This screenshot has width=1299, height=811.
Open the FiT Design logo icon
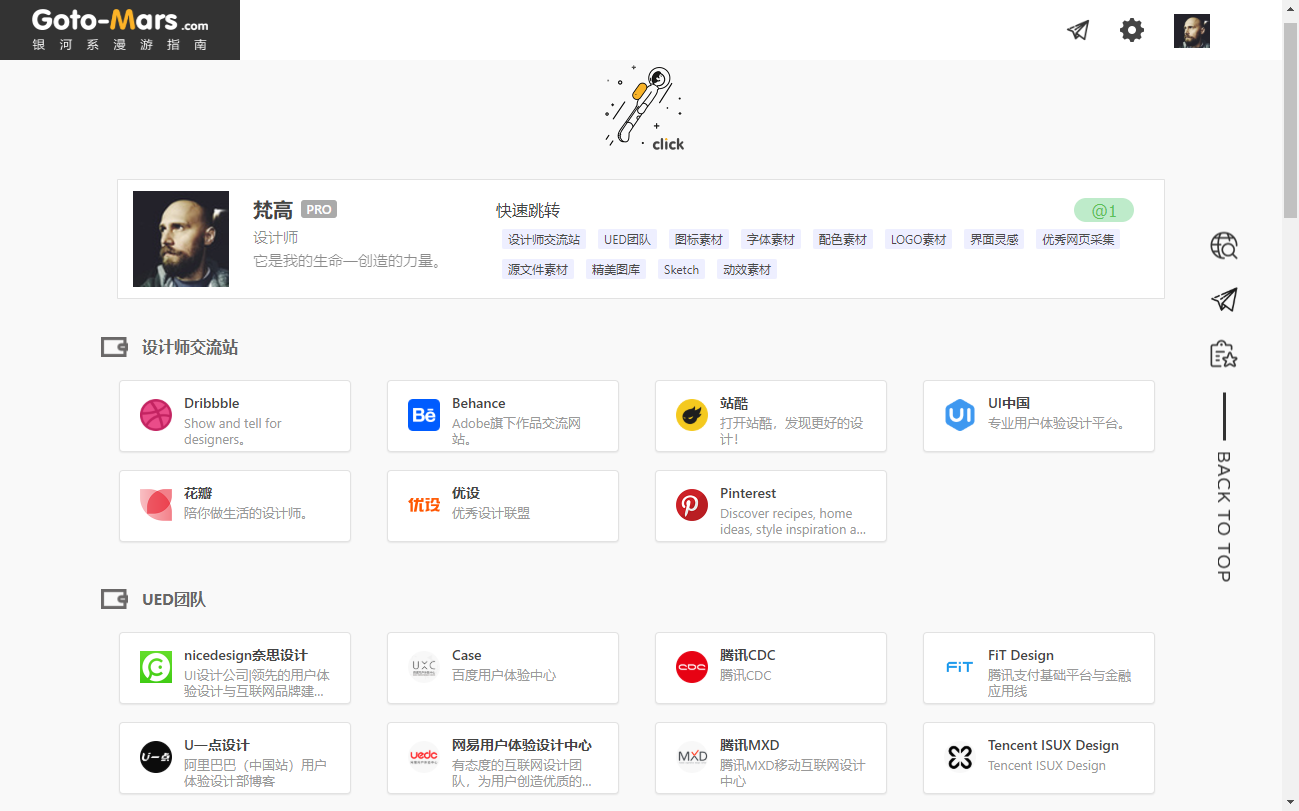[960, 667]
